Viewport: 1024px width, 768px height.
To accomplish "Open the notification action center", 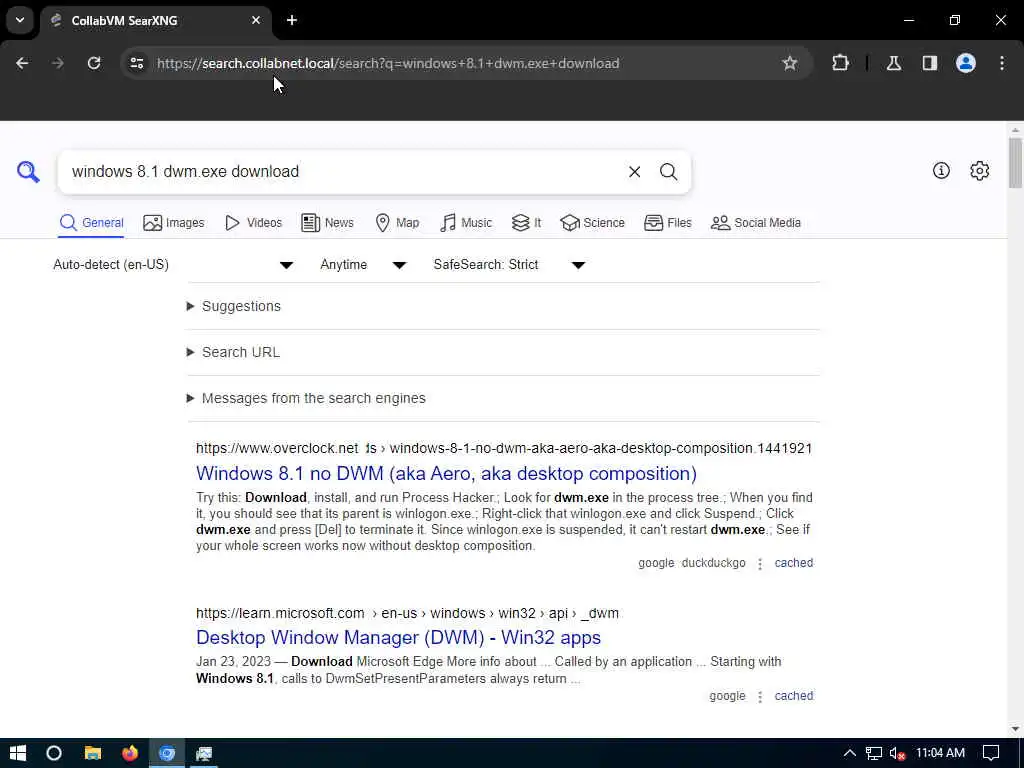I will tap(991, 753).
